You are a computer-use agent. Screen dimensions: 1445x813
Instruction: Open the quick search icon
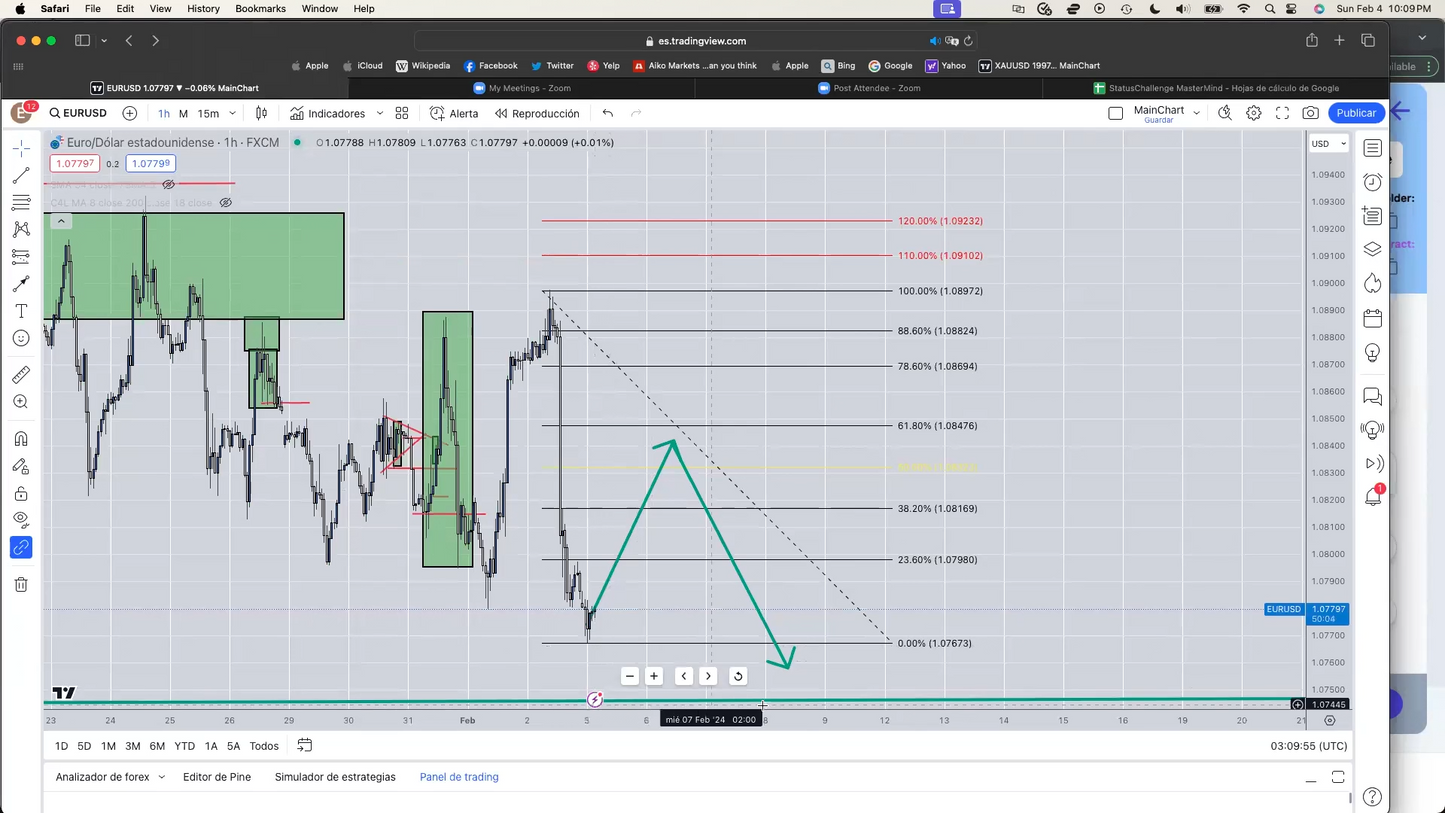click(x=1225, y=113)
